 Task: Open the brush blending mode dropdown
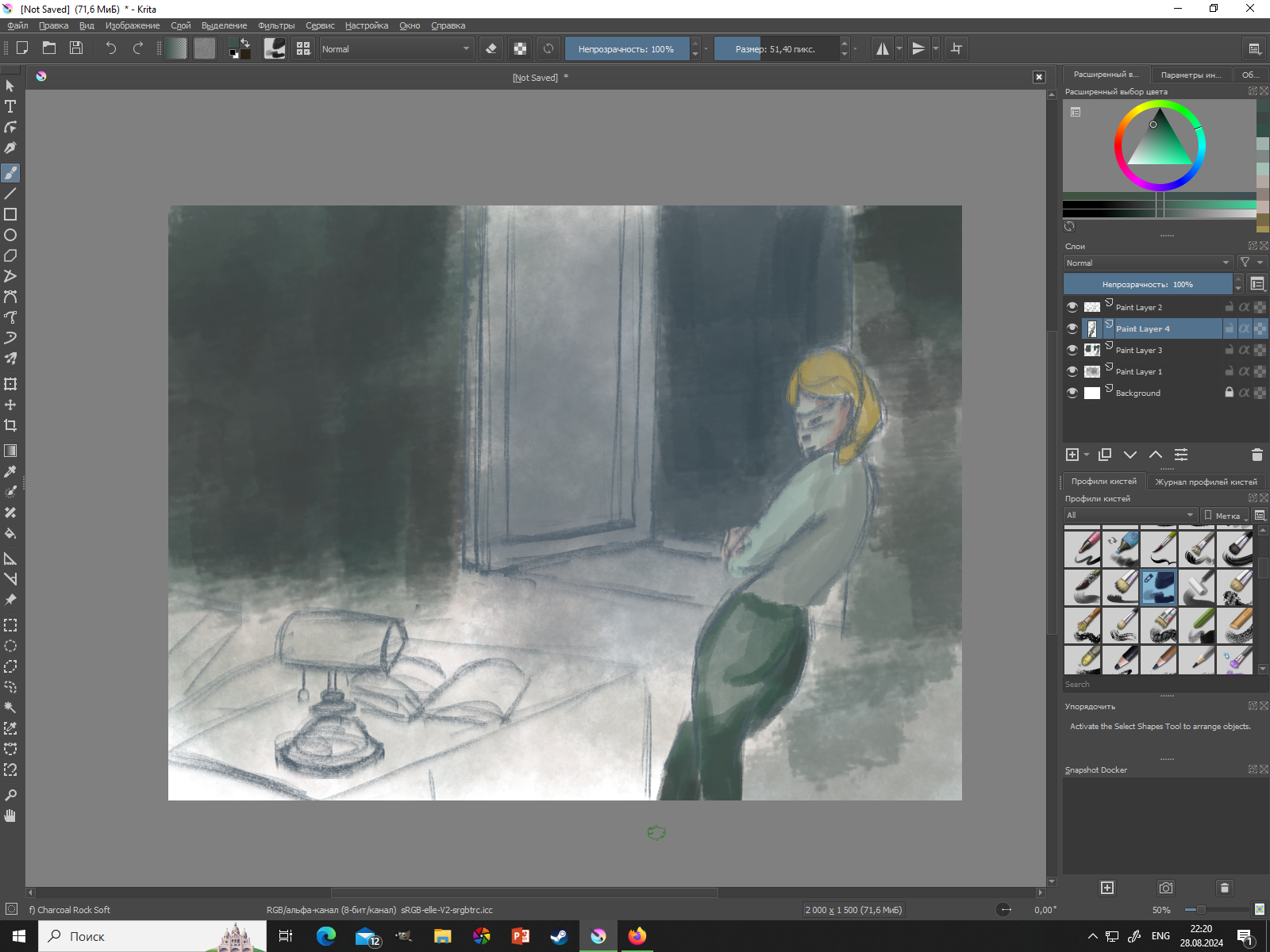pos(396,48)
